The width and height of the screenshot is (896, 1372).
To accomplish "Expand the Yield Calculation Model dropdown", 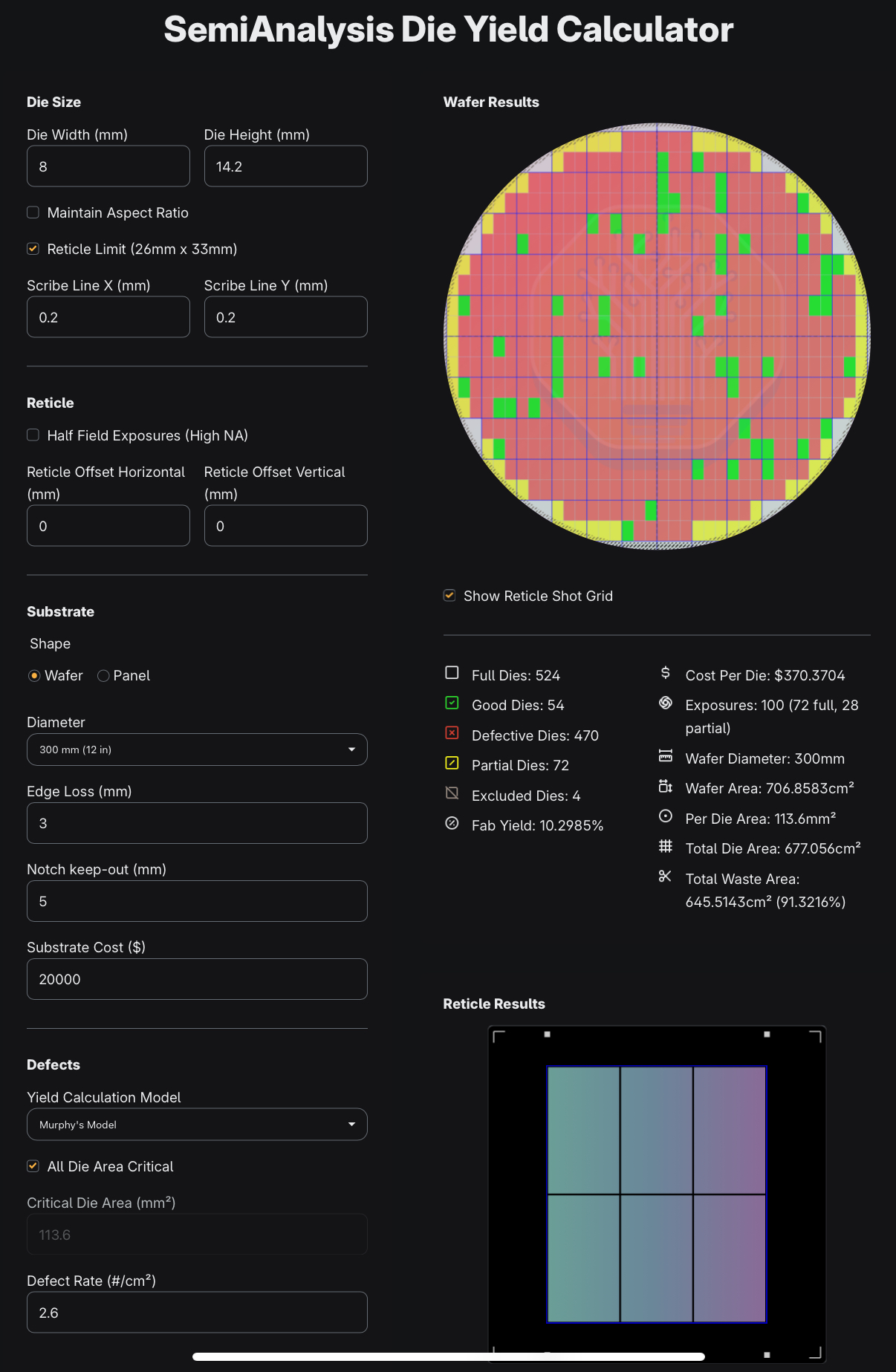I will click(197, 1125).
